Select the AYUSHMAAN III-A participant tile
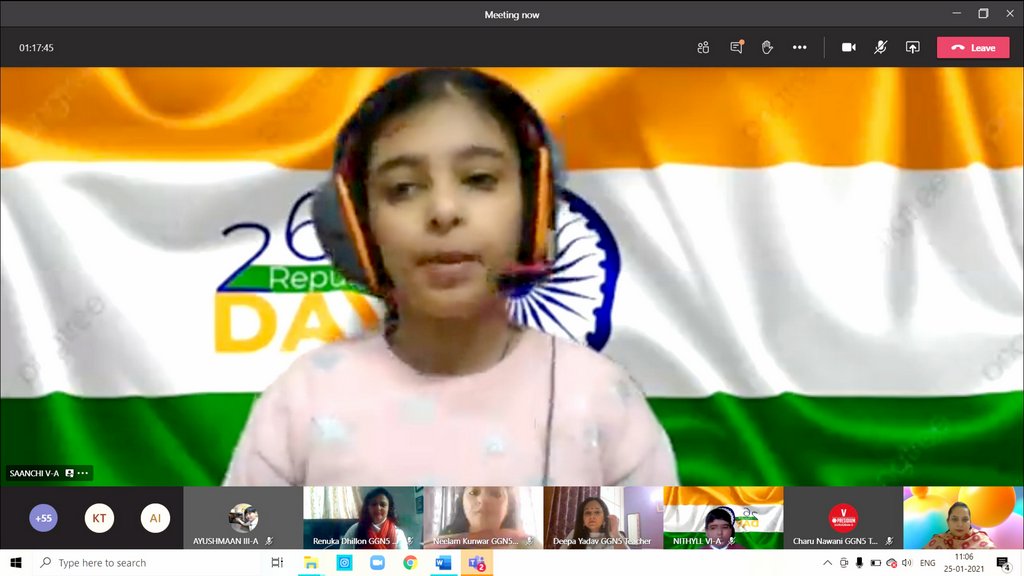The height and width of the screenshot is (576, 1024). click(x=243, y=517)
